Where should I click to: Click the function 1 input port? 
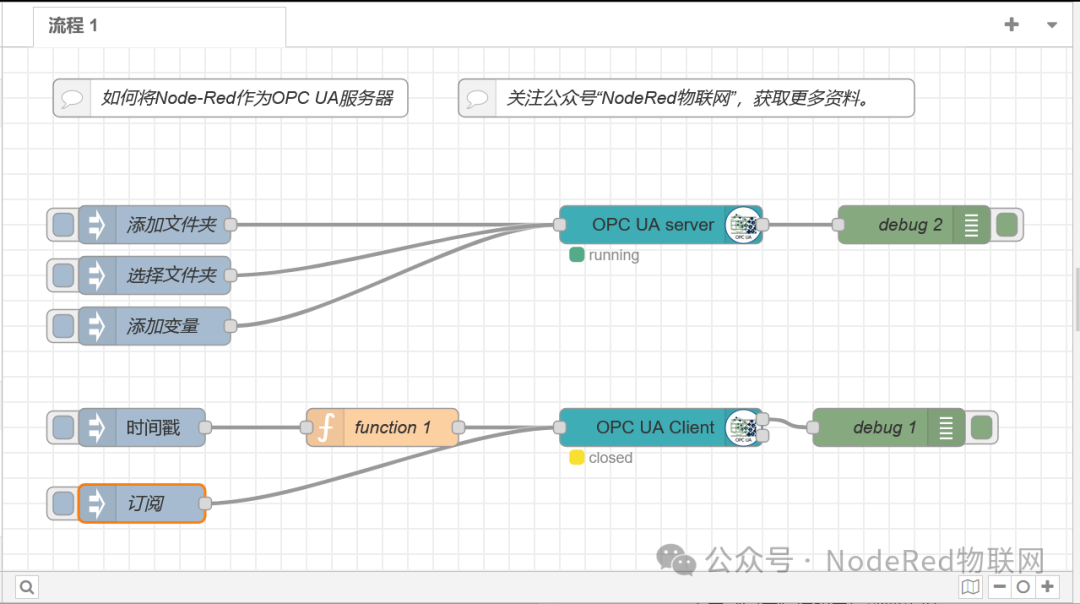click(x=307, y=428)
